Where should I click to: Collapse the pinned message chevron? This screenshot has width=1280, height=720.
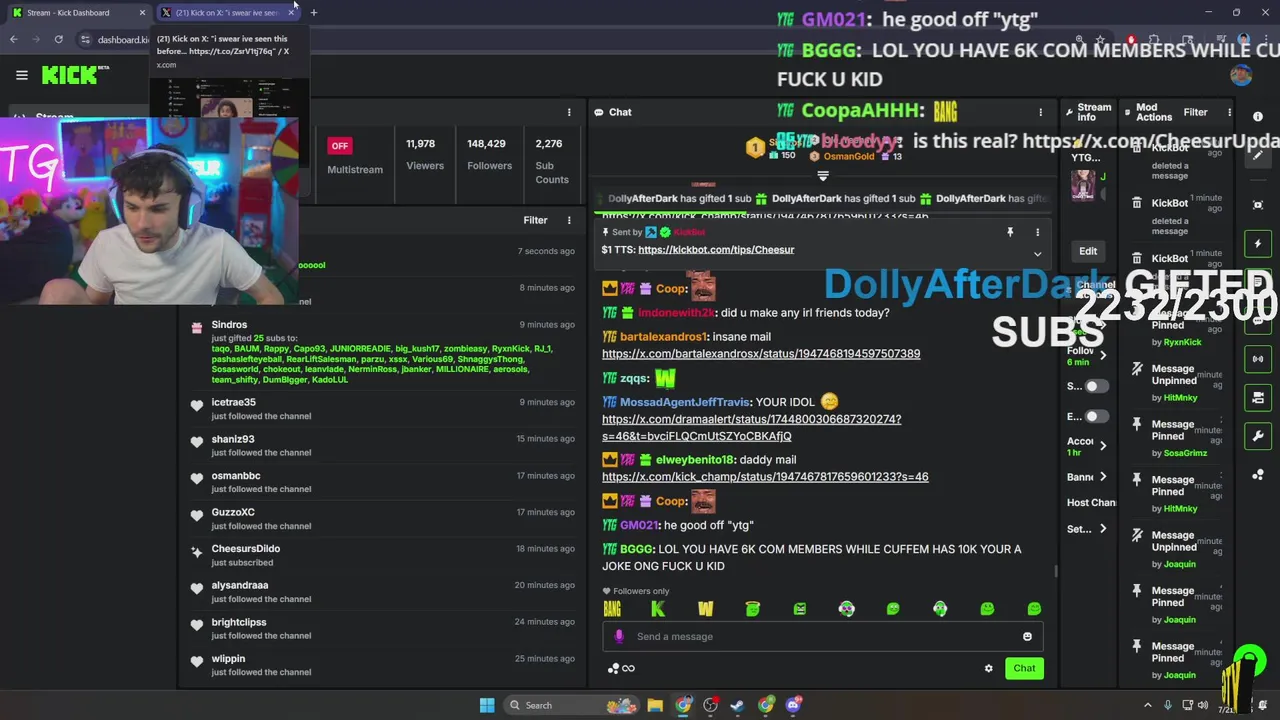pos(1037,254)
